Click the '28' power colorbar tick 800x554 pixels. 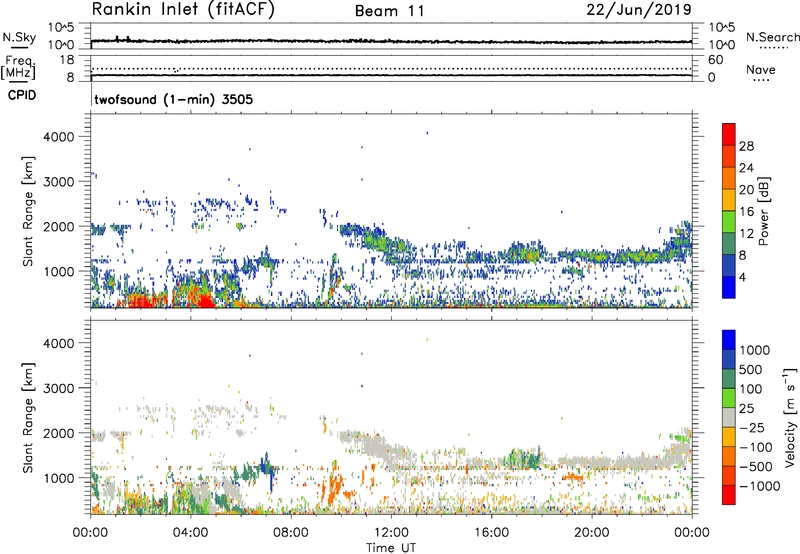point(746,146)
